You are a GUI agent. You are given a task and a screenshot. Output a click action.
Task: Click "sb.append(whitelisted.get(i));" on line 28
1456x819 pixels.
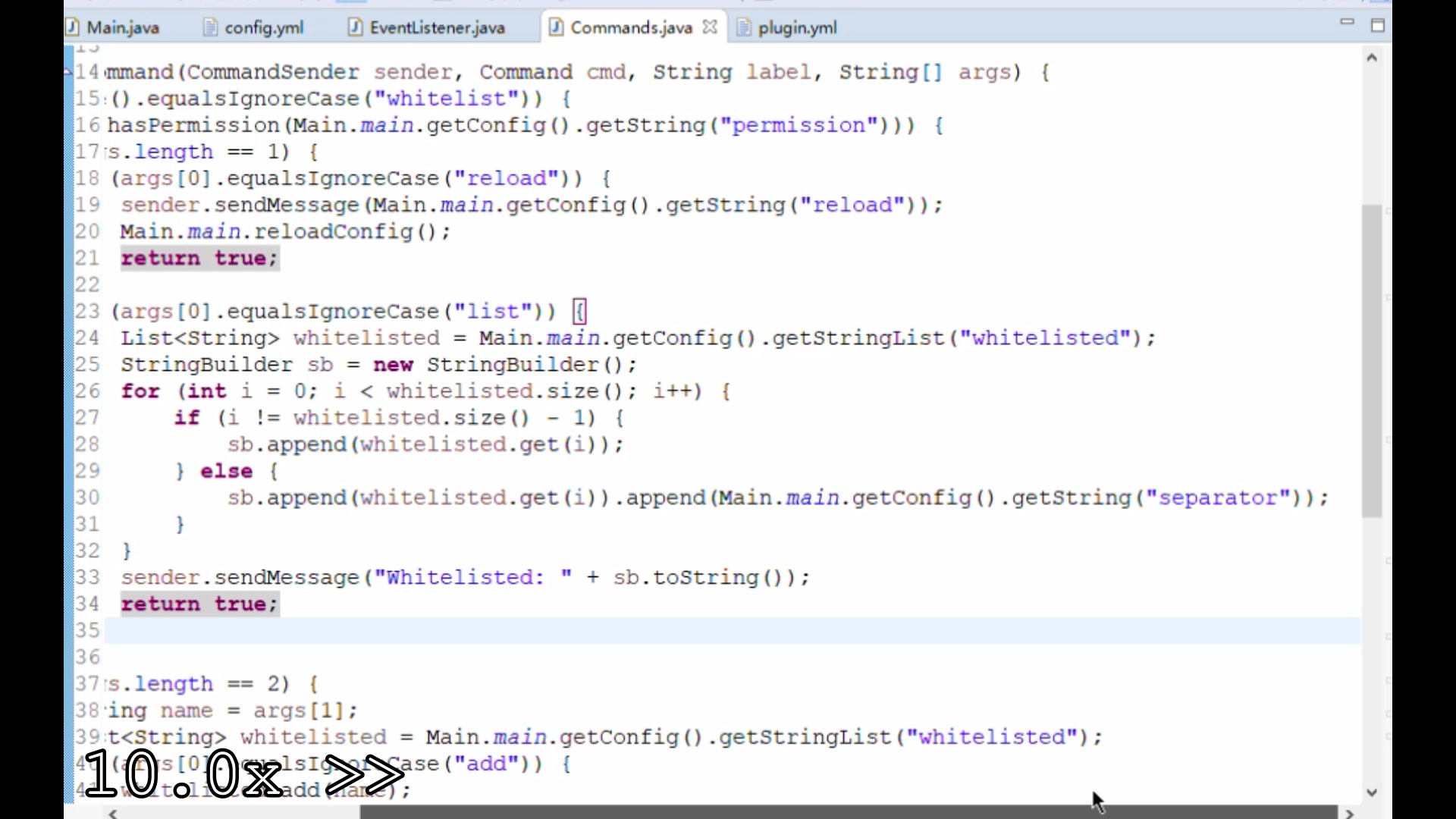point(425,444)
